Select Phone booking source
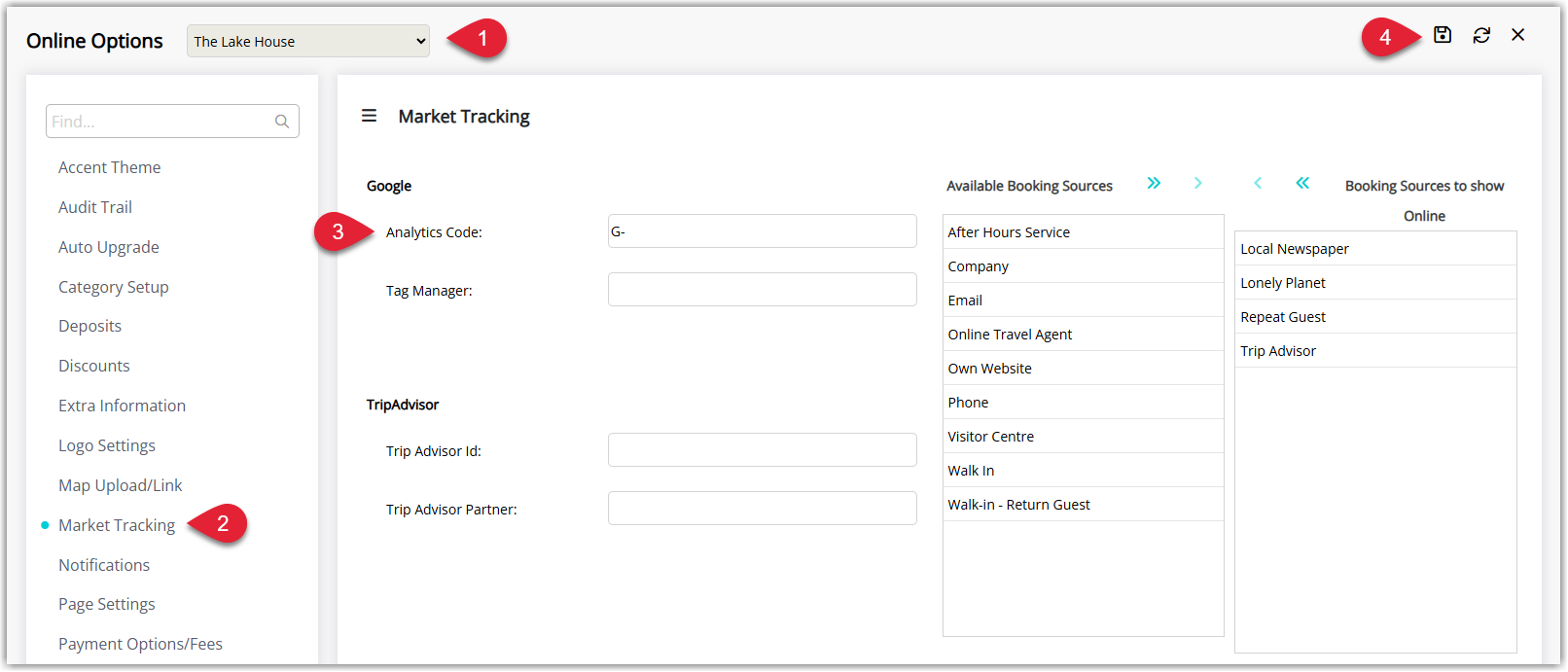This screenshot has width=1568, height=672. [1084, 403]
